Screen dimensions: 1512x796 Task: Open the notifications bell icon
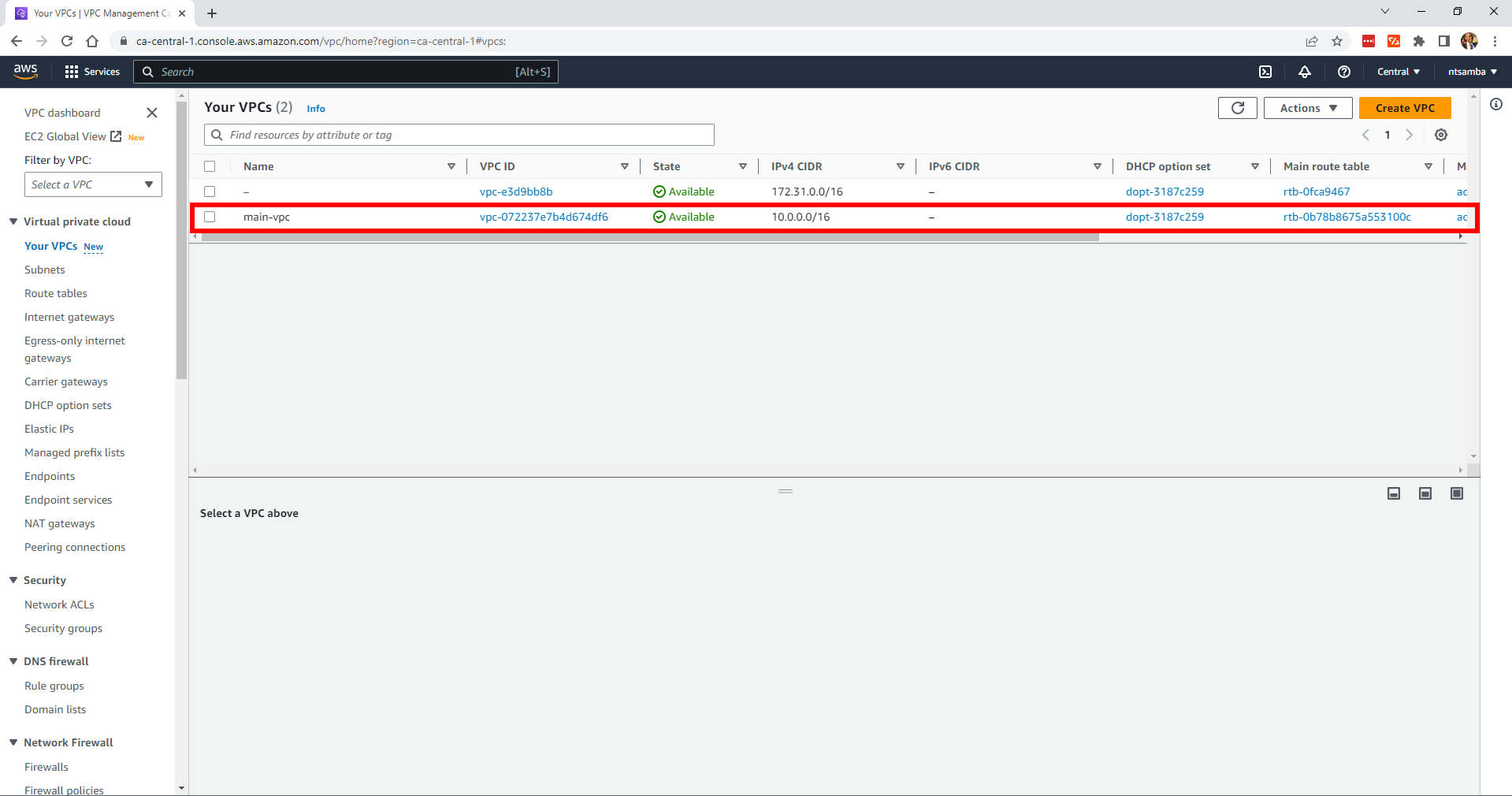point(1305,72)
